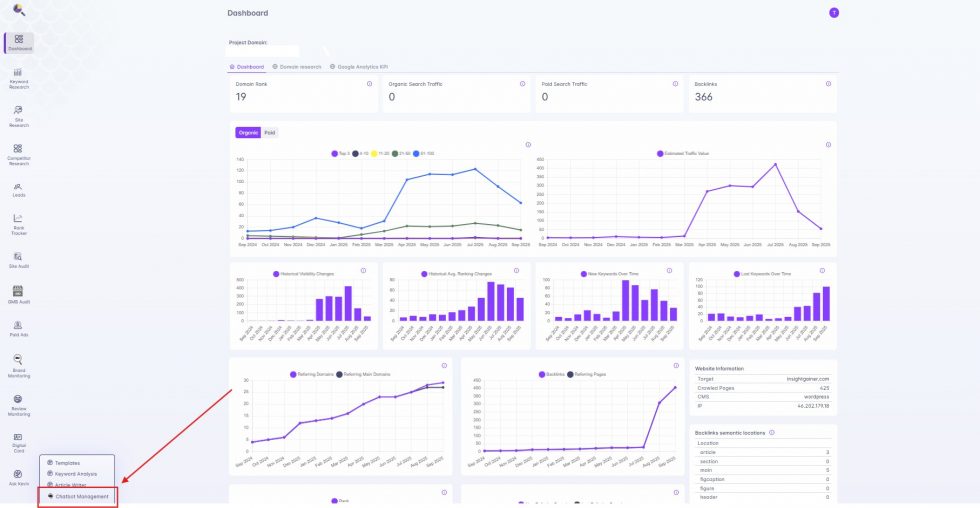Click the Crawled Pages row
Image resolution: width=980 pixels, height=508 pixels.
(763, 388)
